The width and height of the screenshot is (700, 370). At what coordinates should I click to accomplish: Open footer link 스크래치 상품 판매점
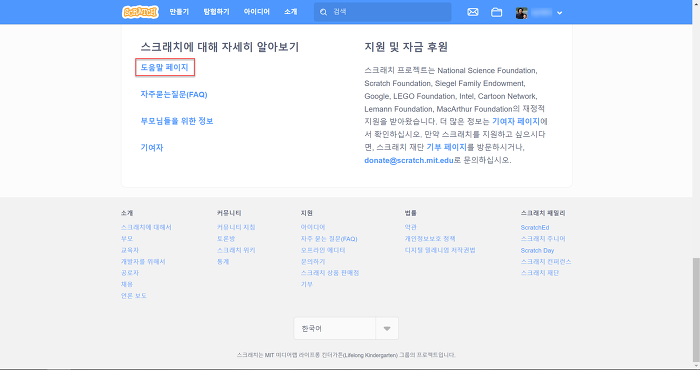click(x=330, y=273)
